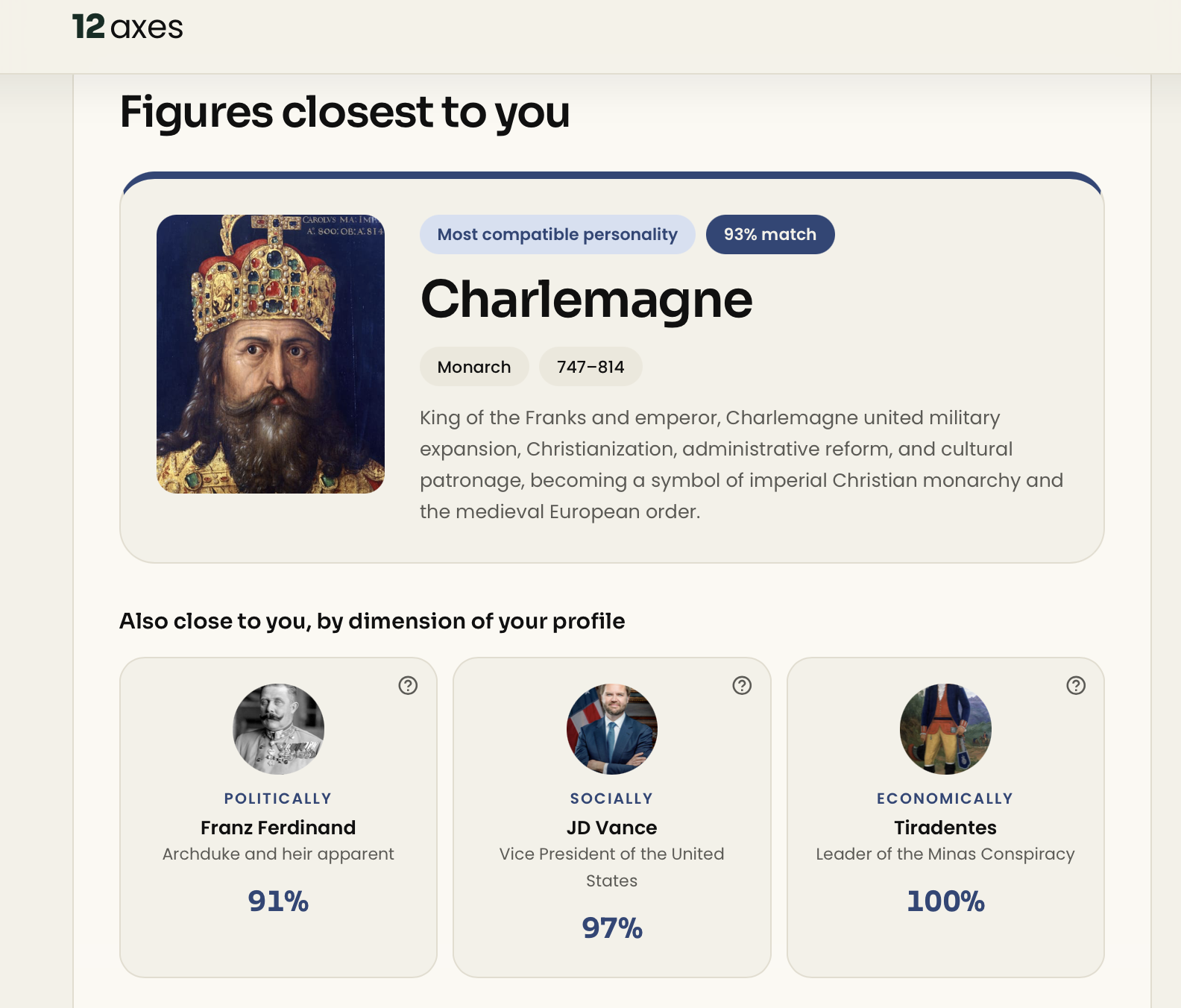Screen dimensions: 1181x1008
Task: Click Charlemagne portrait image
Action: click(271, 354)
